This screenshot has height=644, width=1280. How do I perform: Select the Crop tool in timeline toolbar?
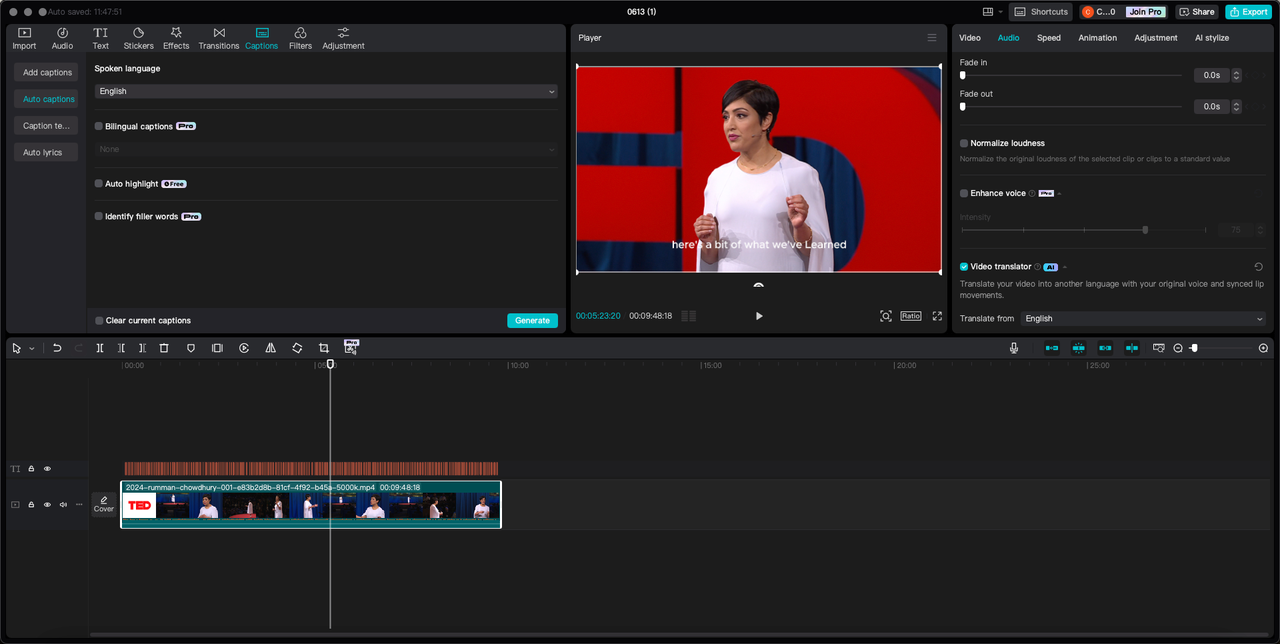[x=324, y=348]
